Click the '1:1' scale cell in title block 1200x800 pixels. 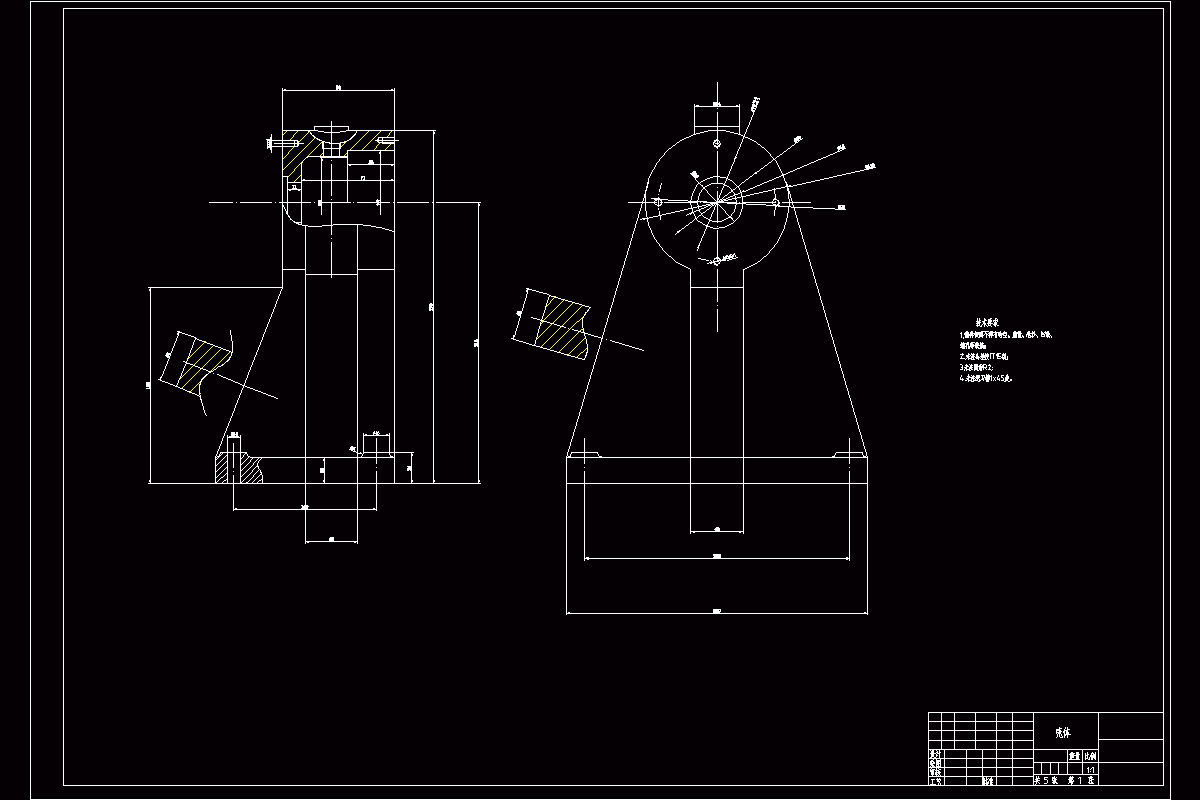(1090, 770)
